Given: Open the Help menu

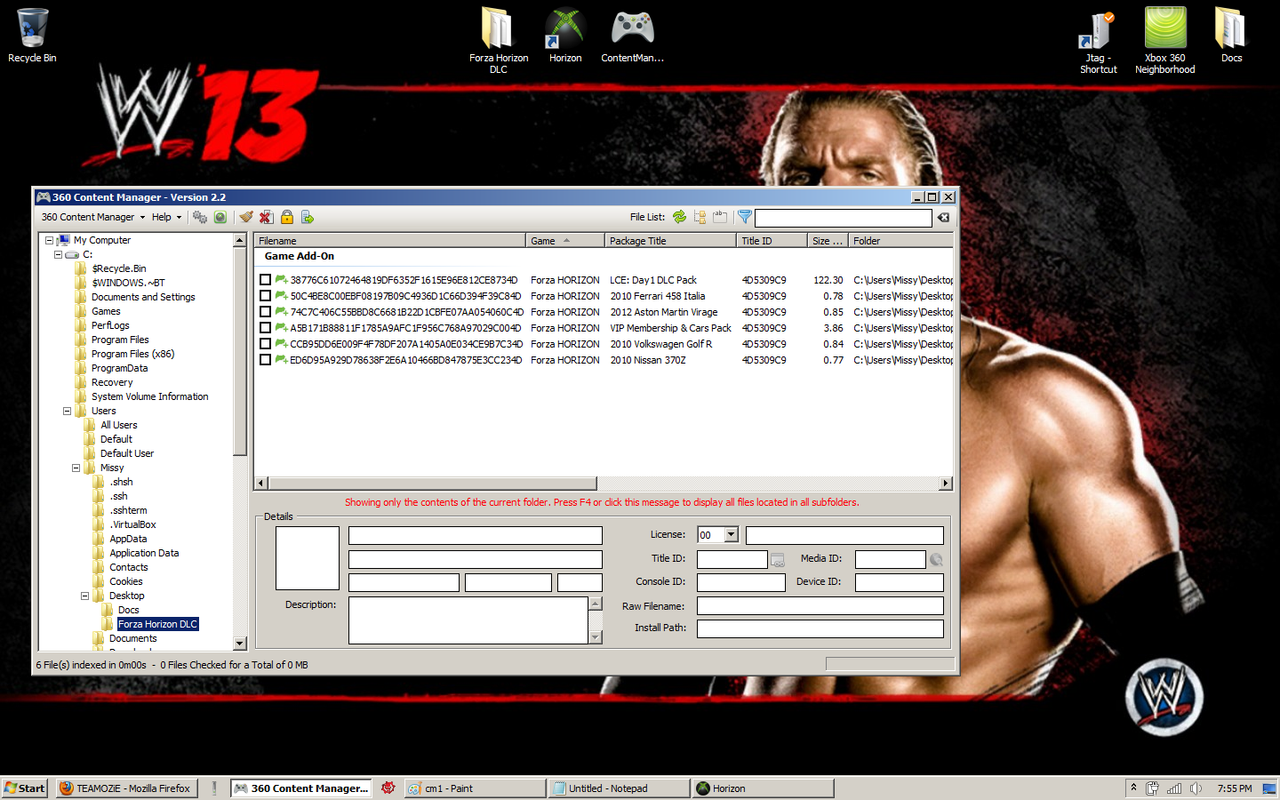Looking at the screenshot, I should [166, 217].
